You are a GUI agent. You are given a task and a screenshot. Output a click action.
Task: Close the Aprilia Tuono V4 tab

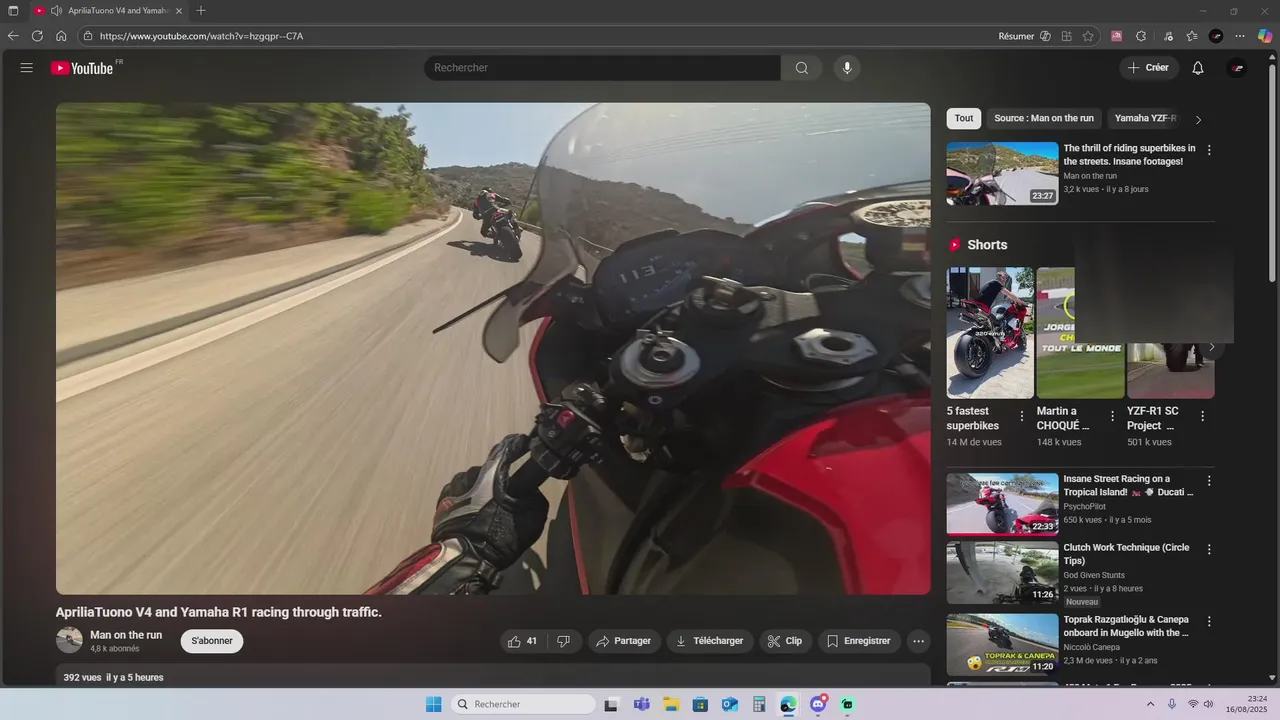pos(179,11)
